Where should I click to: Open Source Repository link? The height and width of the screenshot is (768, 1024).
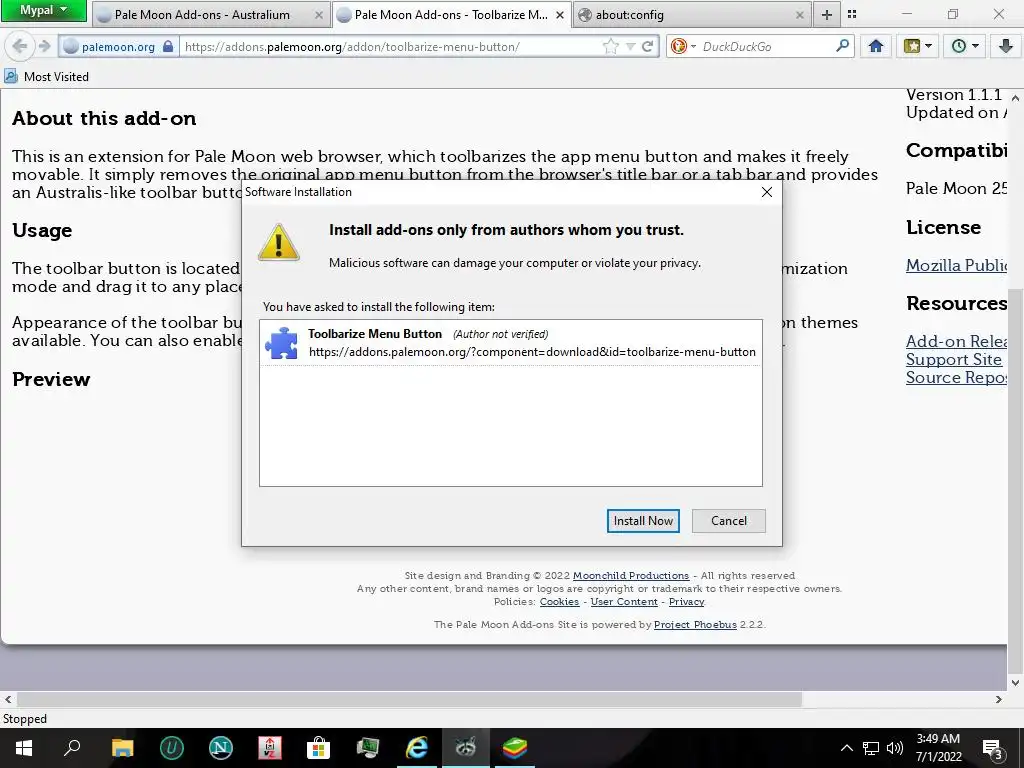956,377
